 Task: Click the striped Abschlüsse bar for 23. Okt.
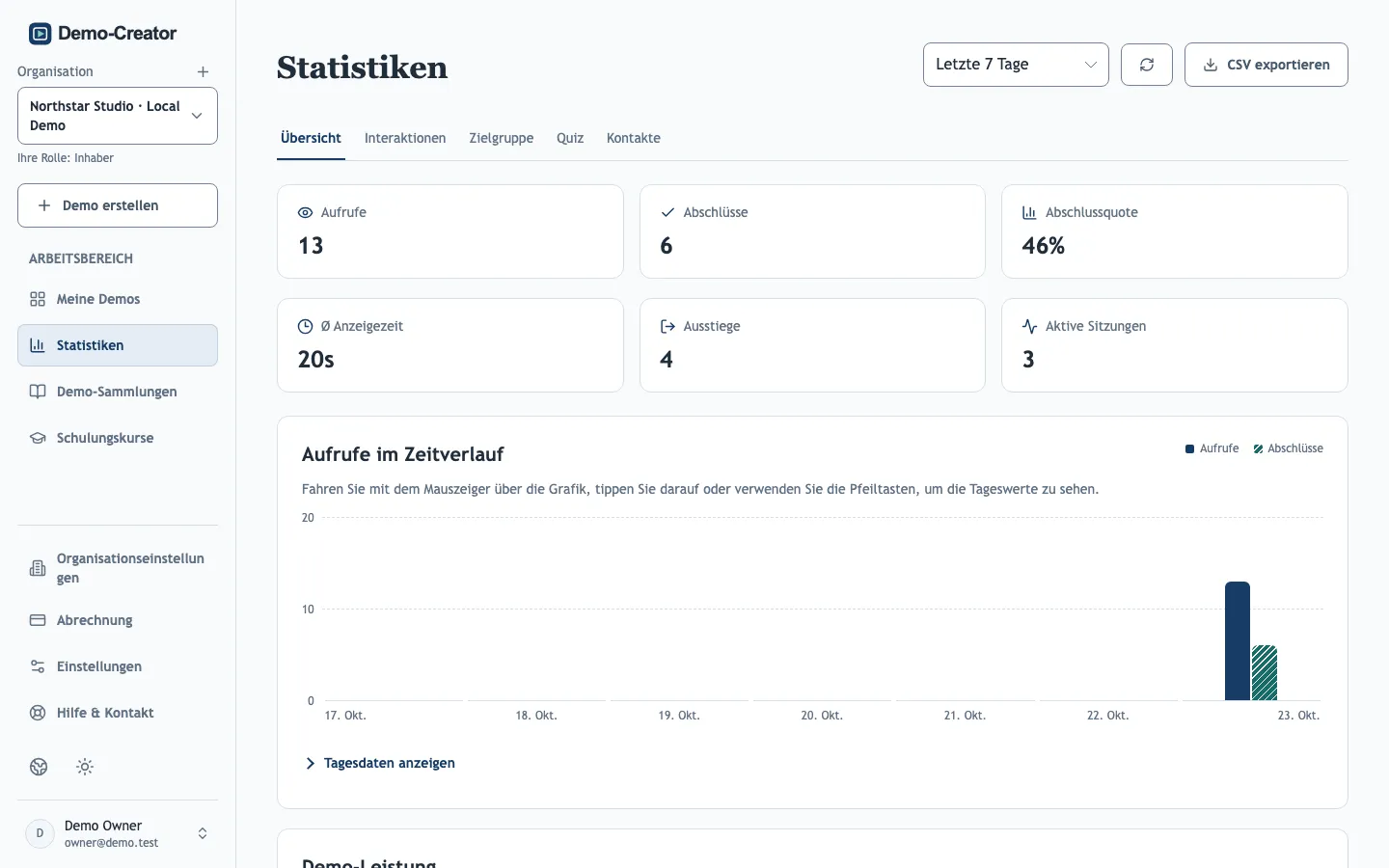click(x=1265, y=672)
